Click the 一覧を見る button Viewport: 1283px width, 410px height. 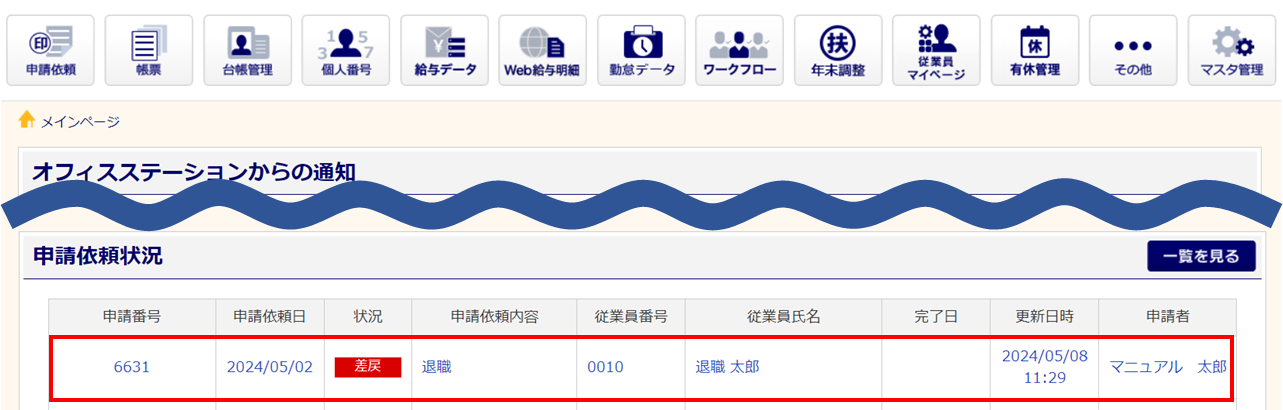[1201, 256]
